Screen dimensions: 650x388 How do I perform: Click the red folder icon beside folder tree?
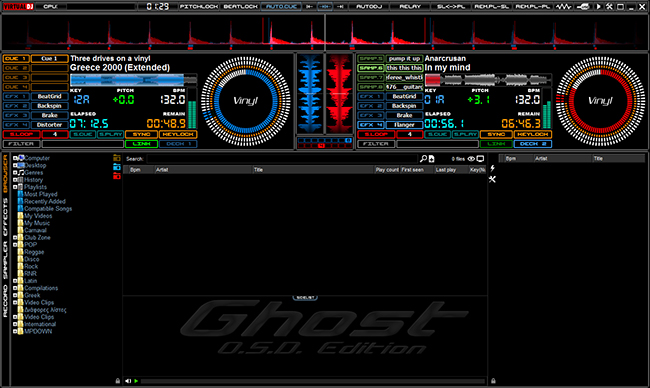click(x=117, y=176)
